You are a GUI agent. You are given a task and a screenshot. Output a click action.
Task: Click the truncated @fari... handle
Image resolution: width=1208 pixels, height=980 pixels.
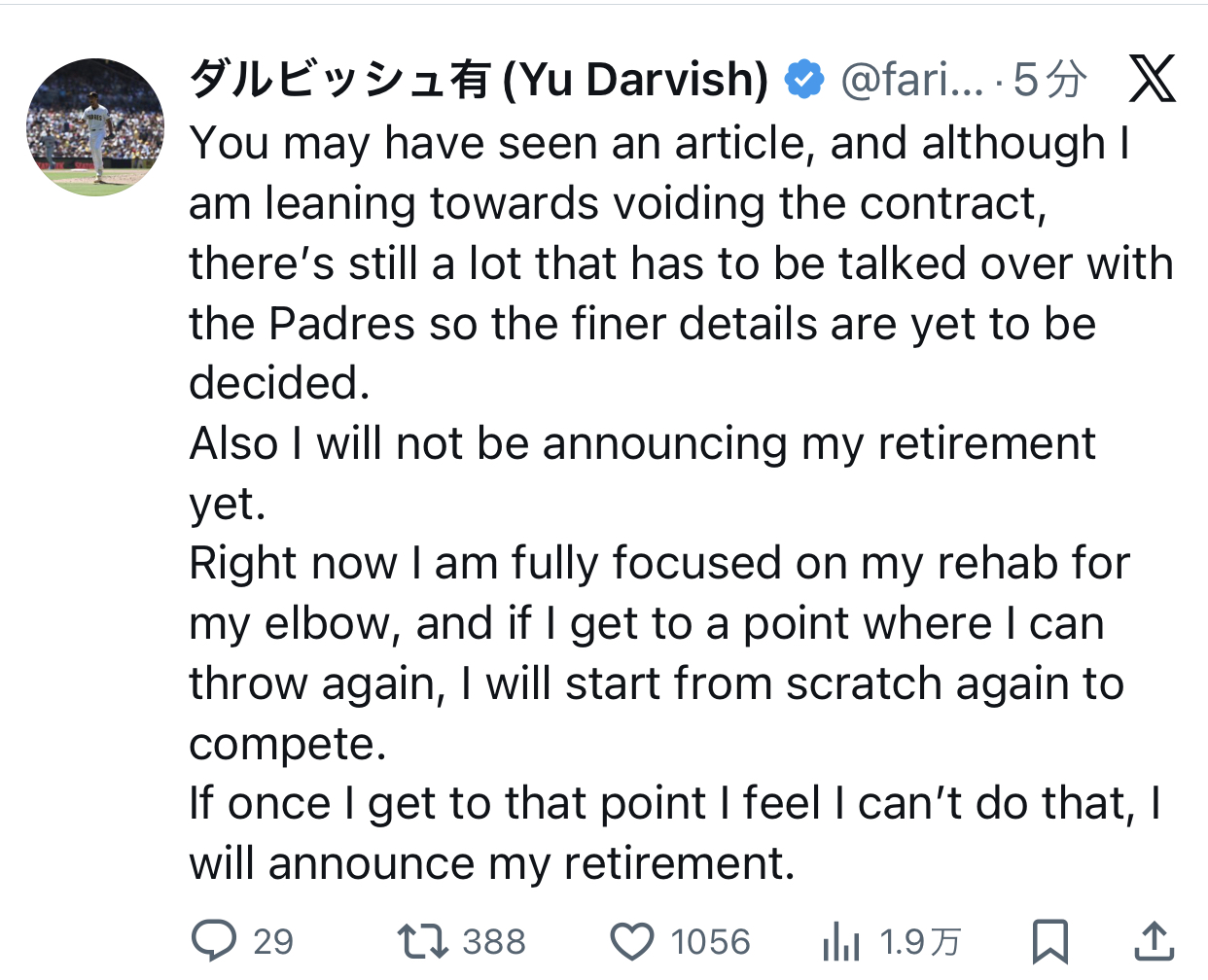[x=911, y=80]
